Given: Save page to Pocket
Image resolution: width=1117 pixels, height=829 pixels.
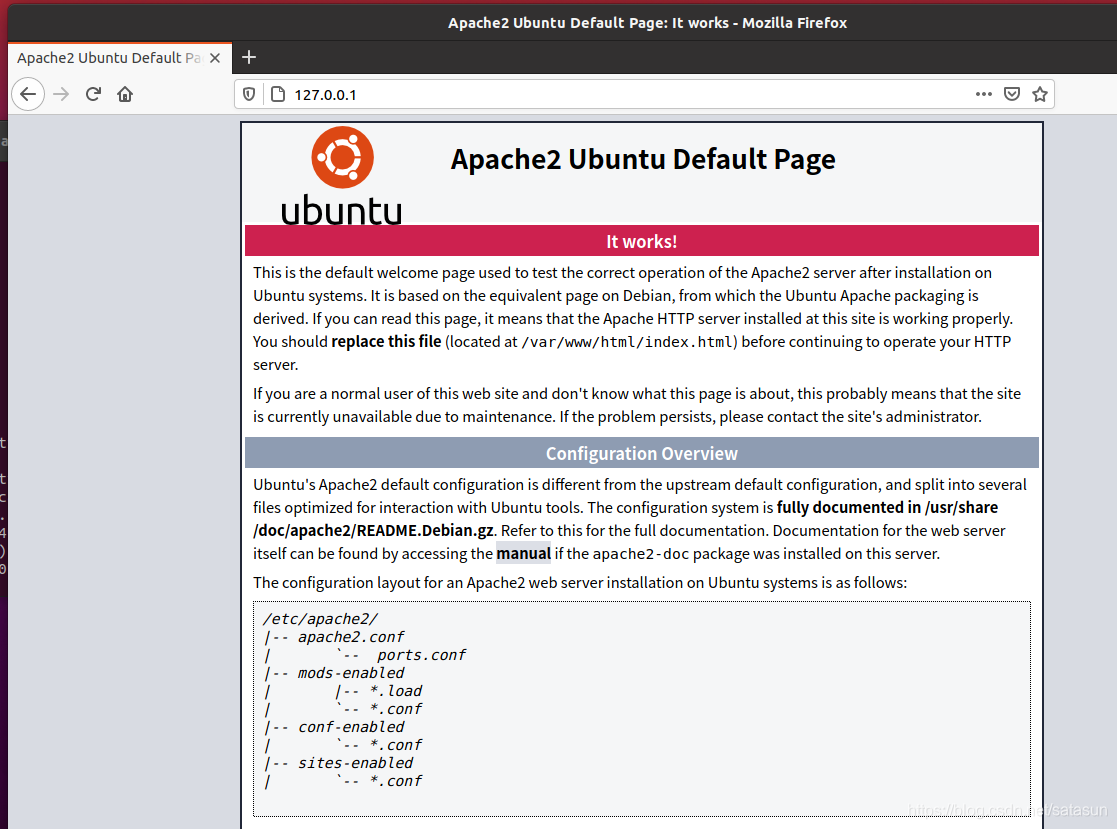Looking at the screenshot, I should click(1012, 94).
